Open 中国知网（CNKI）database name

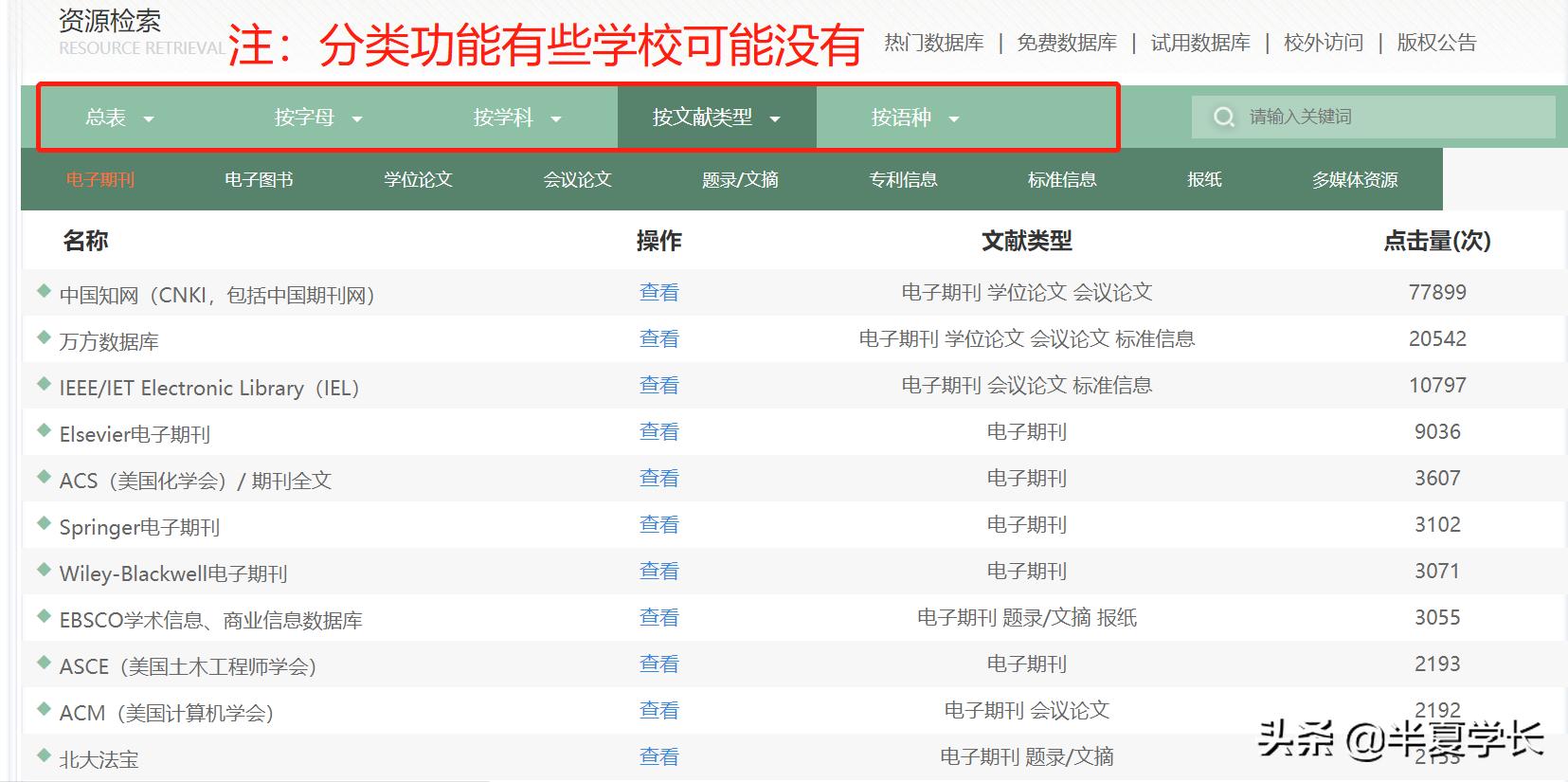pos(217,295)
